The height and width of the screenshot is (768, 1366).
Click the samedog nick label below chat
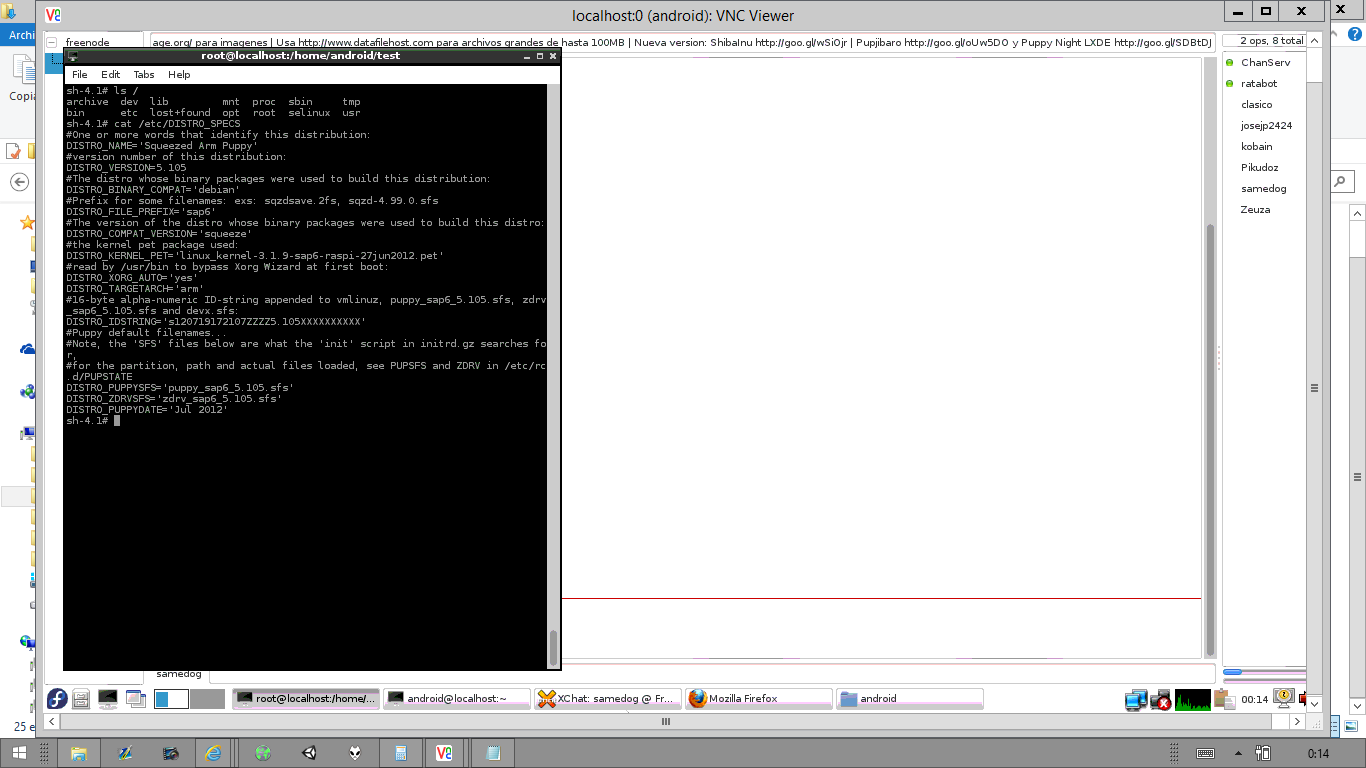tap(179, 674)
